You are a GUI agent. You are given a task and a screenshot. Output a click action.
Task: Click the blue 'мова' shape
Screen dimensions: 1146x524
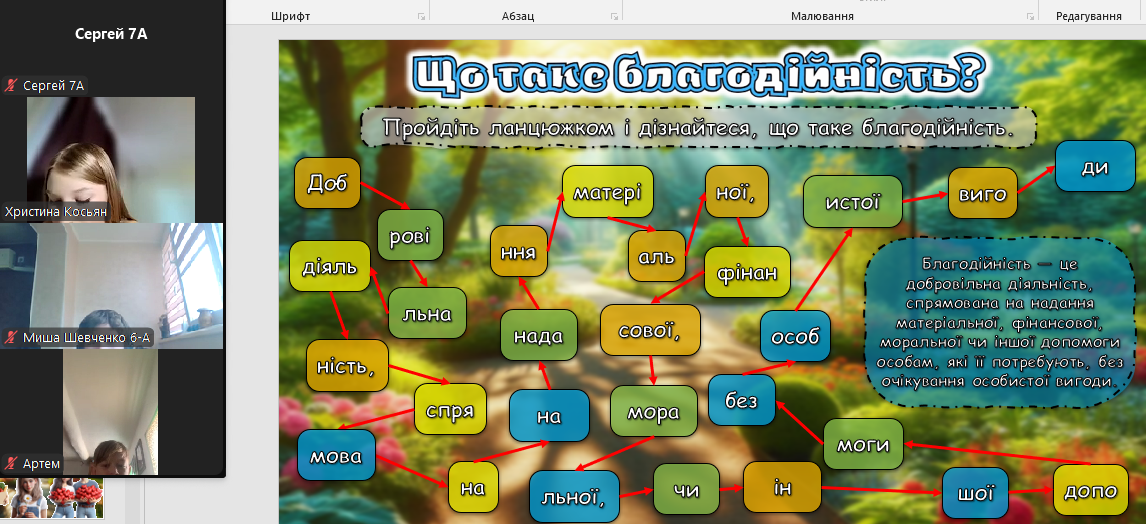pos(336,455)
